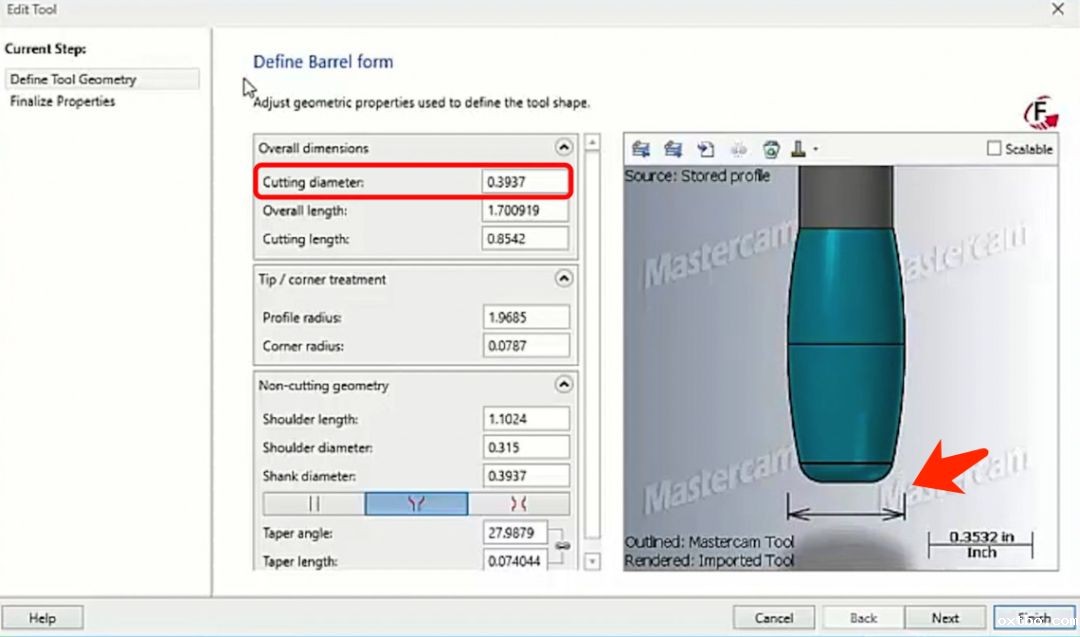The height and width of the screenshot is (637, 1080).
Task: Select the red reverse taper shape button
Action: click(x=518, y=504)
